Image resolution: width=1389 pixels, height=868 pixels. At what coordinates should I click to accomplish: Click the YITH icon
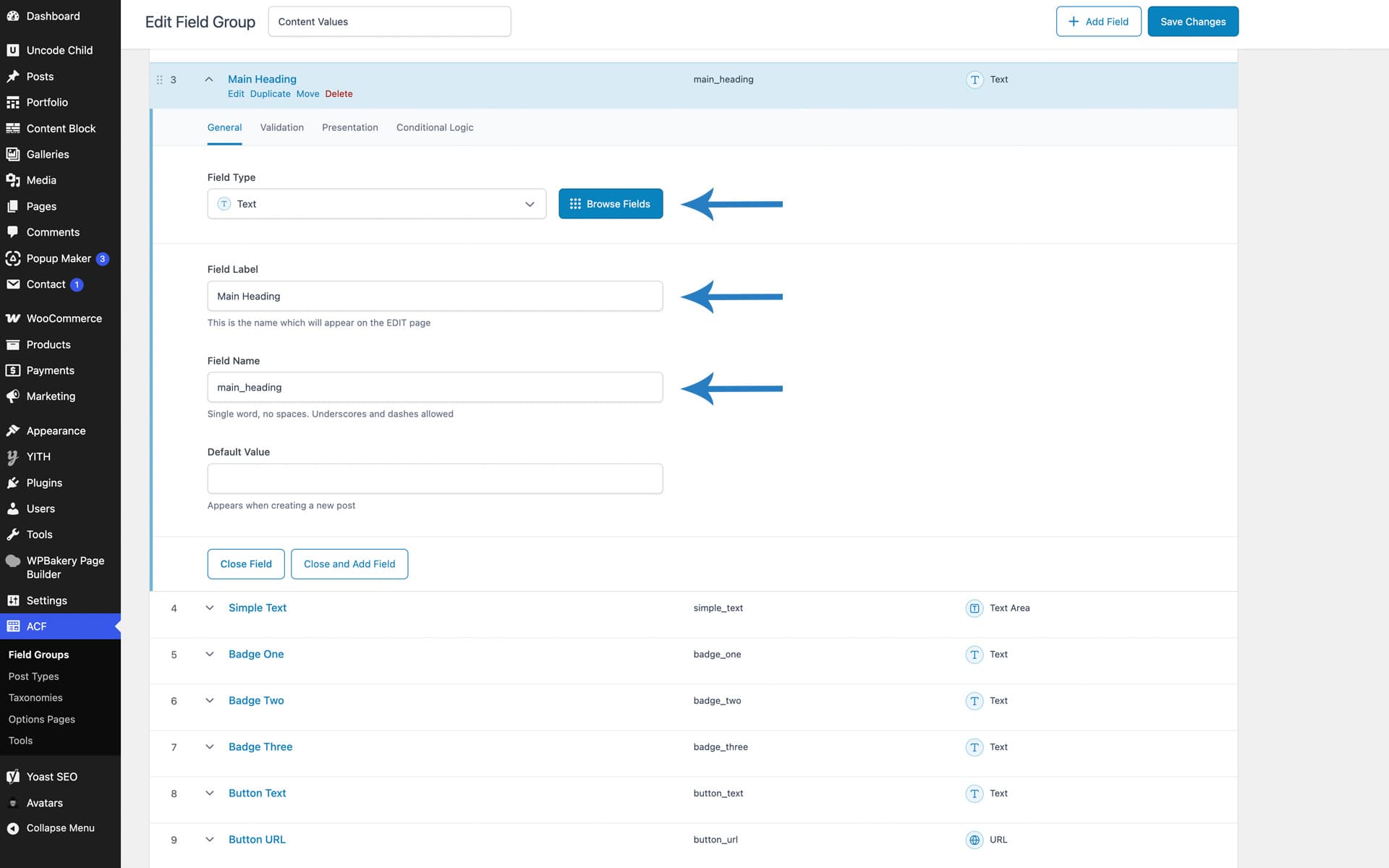[x=13, y=456]
